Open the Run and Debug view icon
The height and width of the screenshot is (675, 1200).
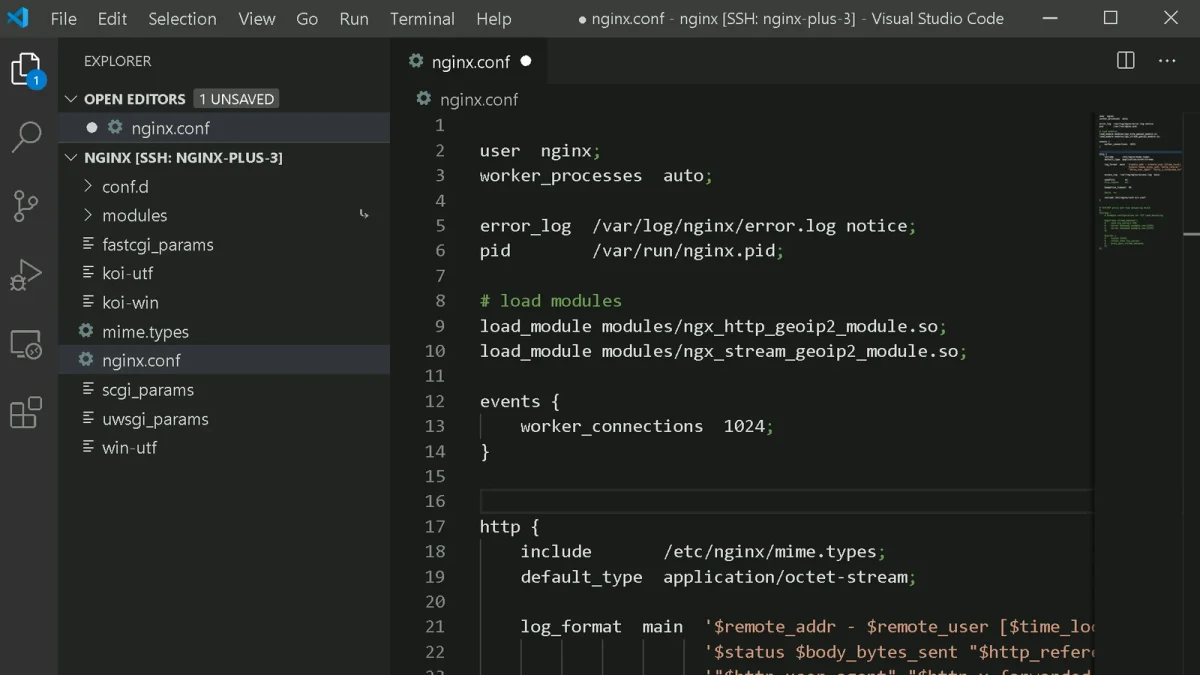[x=26, y=274]
